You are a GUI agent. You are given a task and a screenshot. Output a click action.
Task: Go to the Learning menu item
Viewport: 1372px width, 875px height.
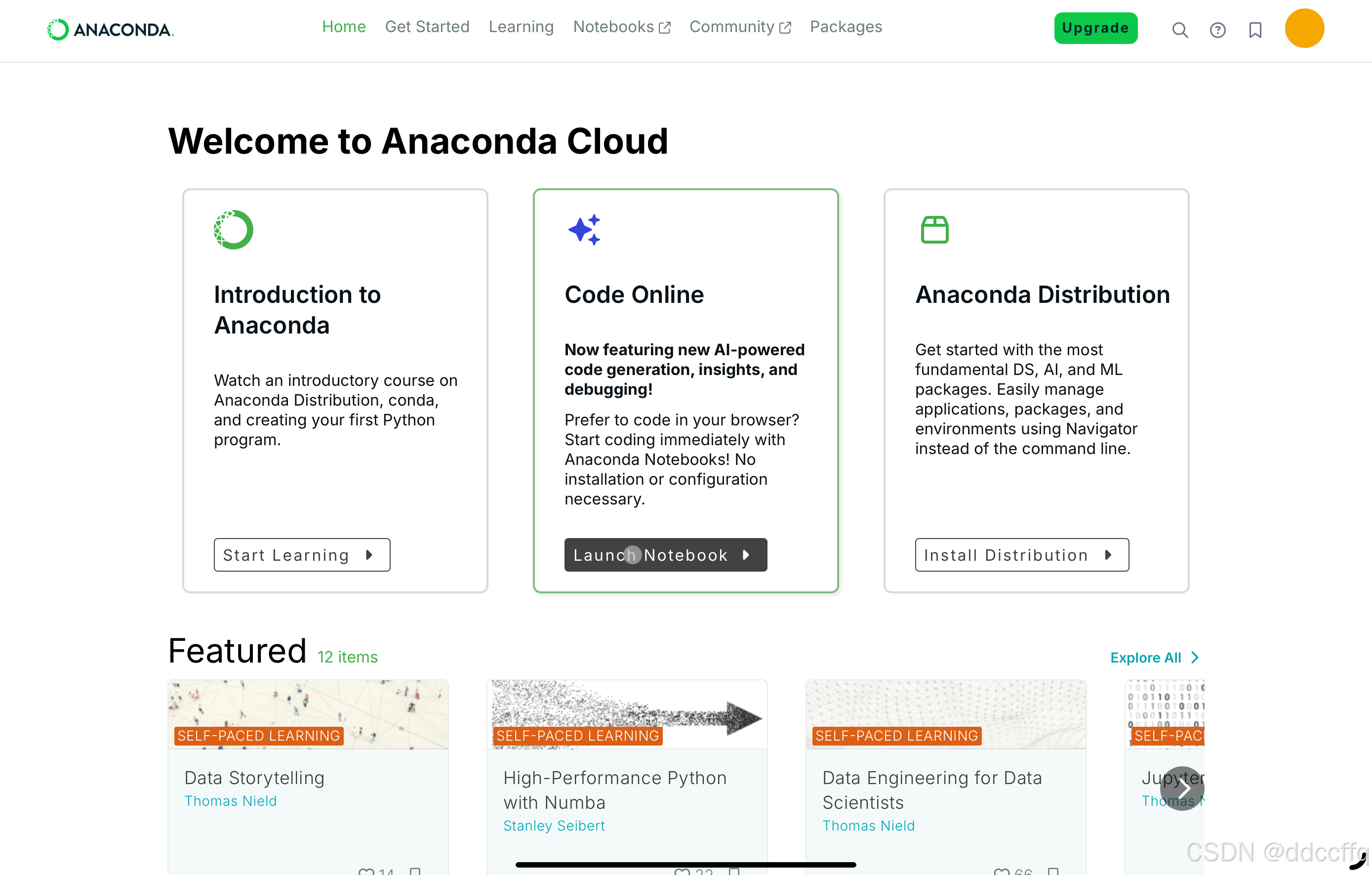[x=521, y=27]
